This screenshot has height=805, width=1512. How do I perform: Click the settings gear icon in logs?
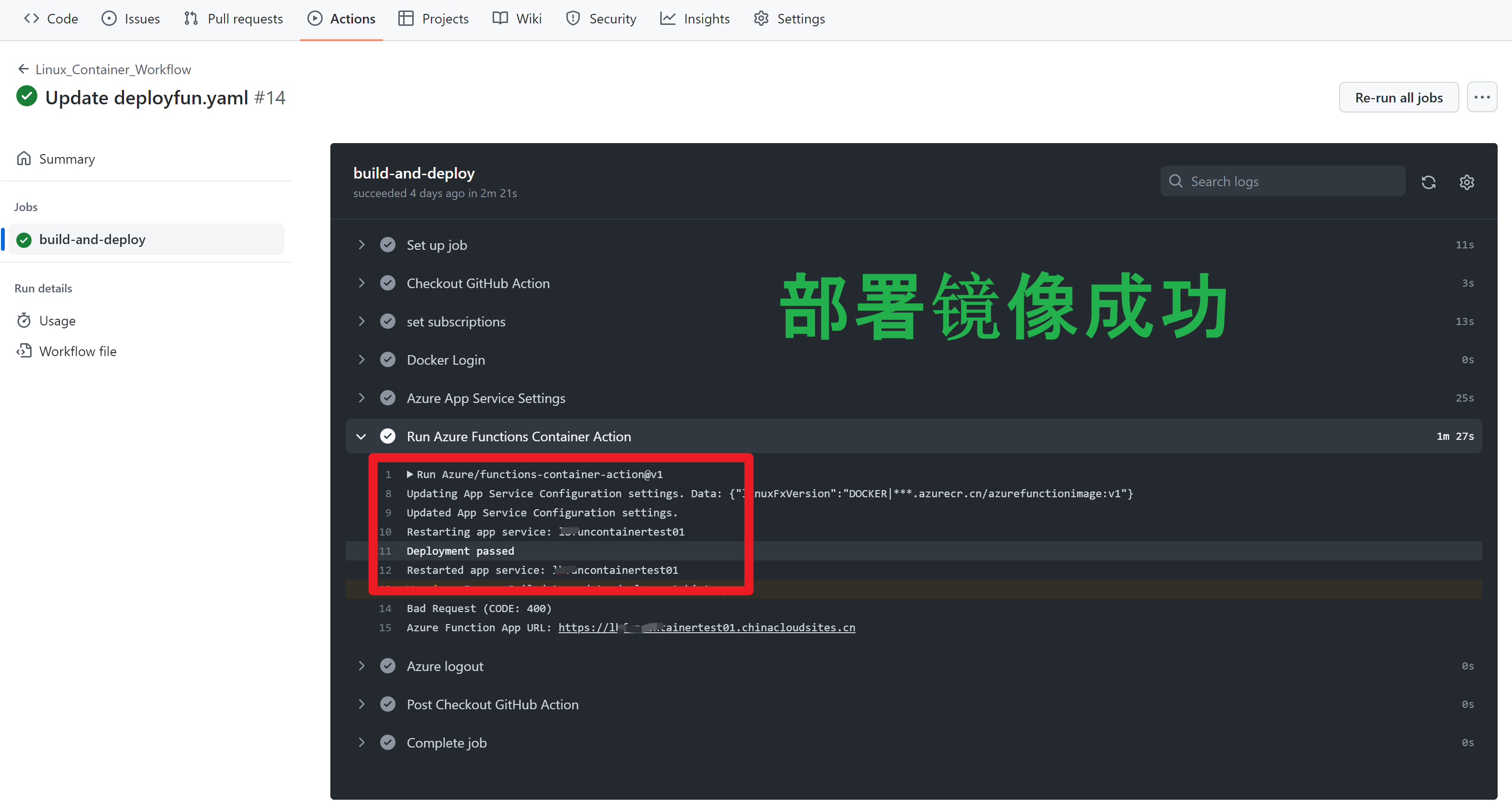click(x=1466, y=181)
